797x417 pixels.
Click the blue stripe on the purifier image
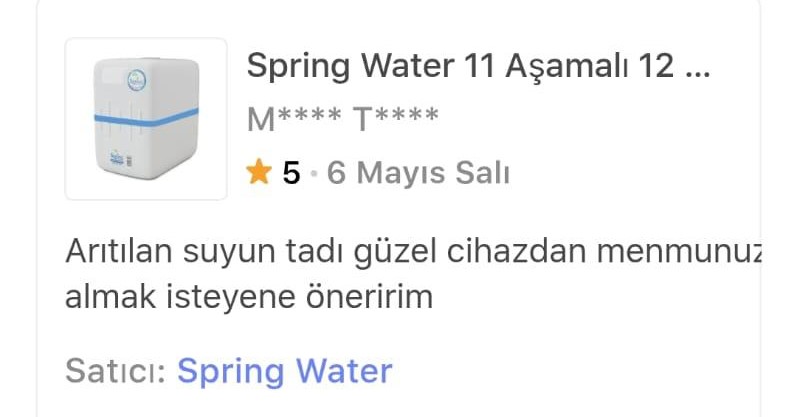[x=146, y=117]
